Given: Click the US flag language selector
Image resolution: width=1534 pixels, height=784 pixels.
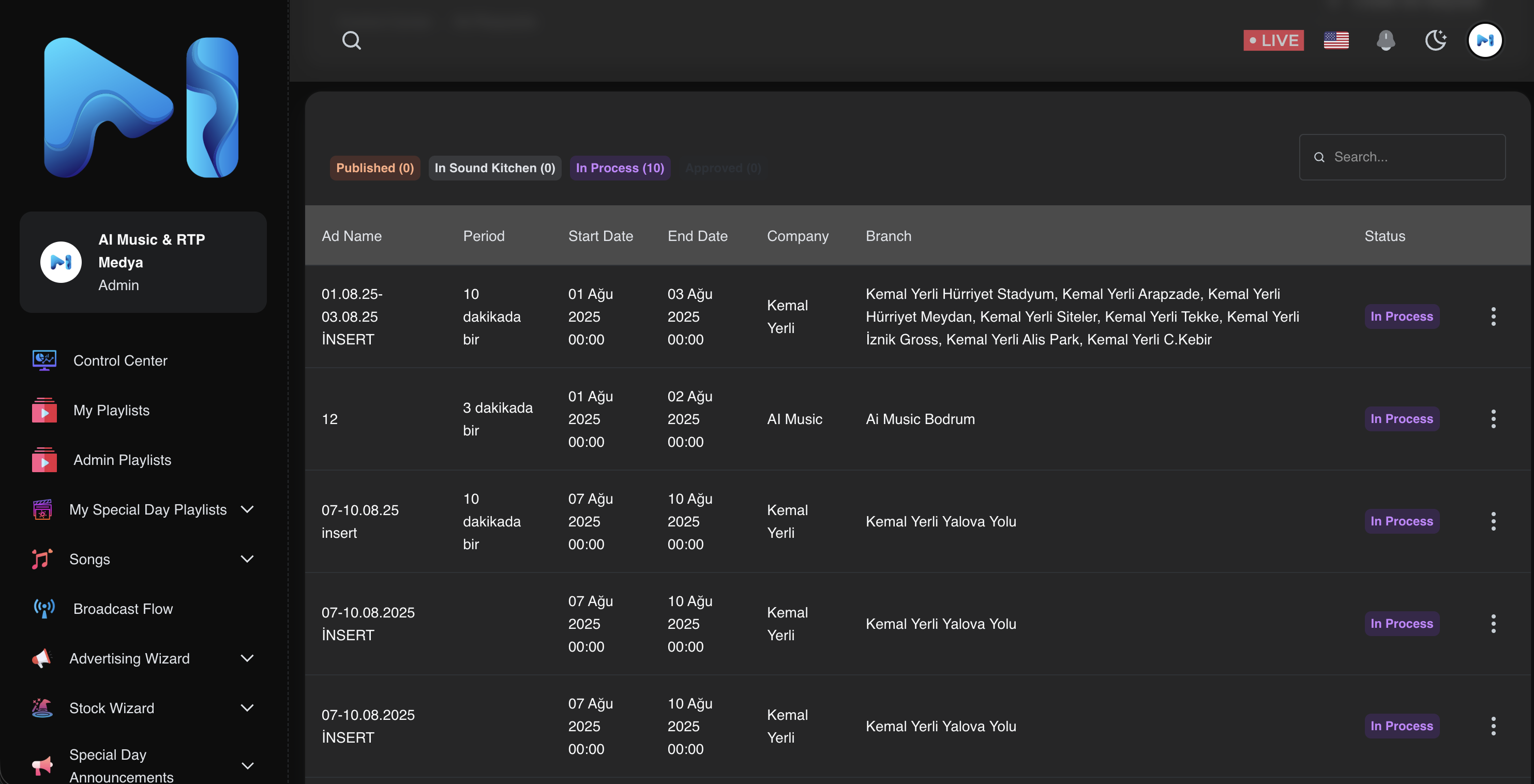Looking at the screenshot, I should pos(1336,40).
